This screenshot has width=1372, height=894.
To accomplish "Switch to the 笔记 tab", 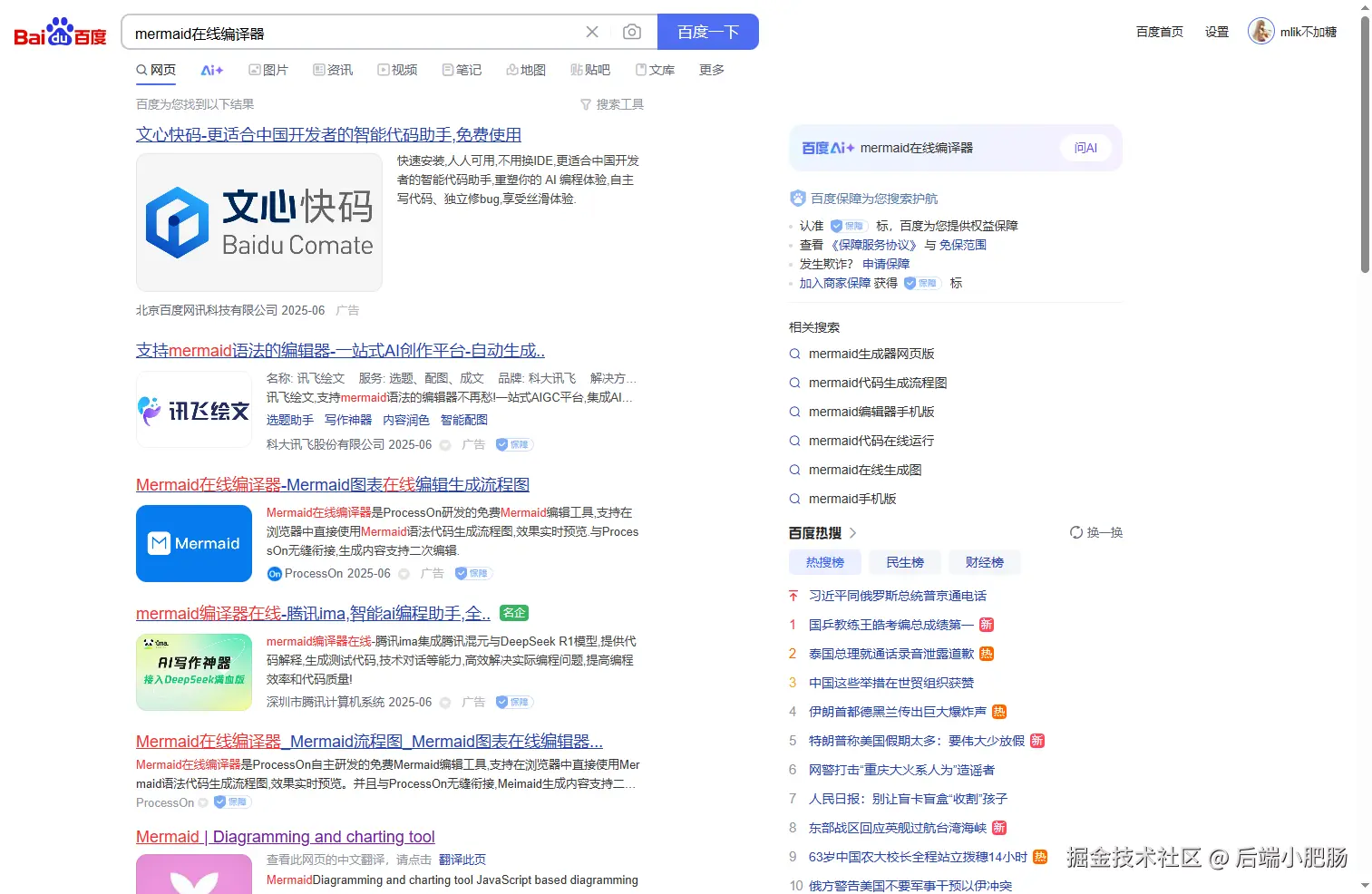I will click(462, 70).
